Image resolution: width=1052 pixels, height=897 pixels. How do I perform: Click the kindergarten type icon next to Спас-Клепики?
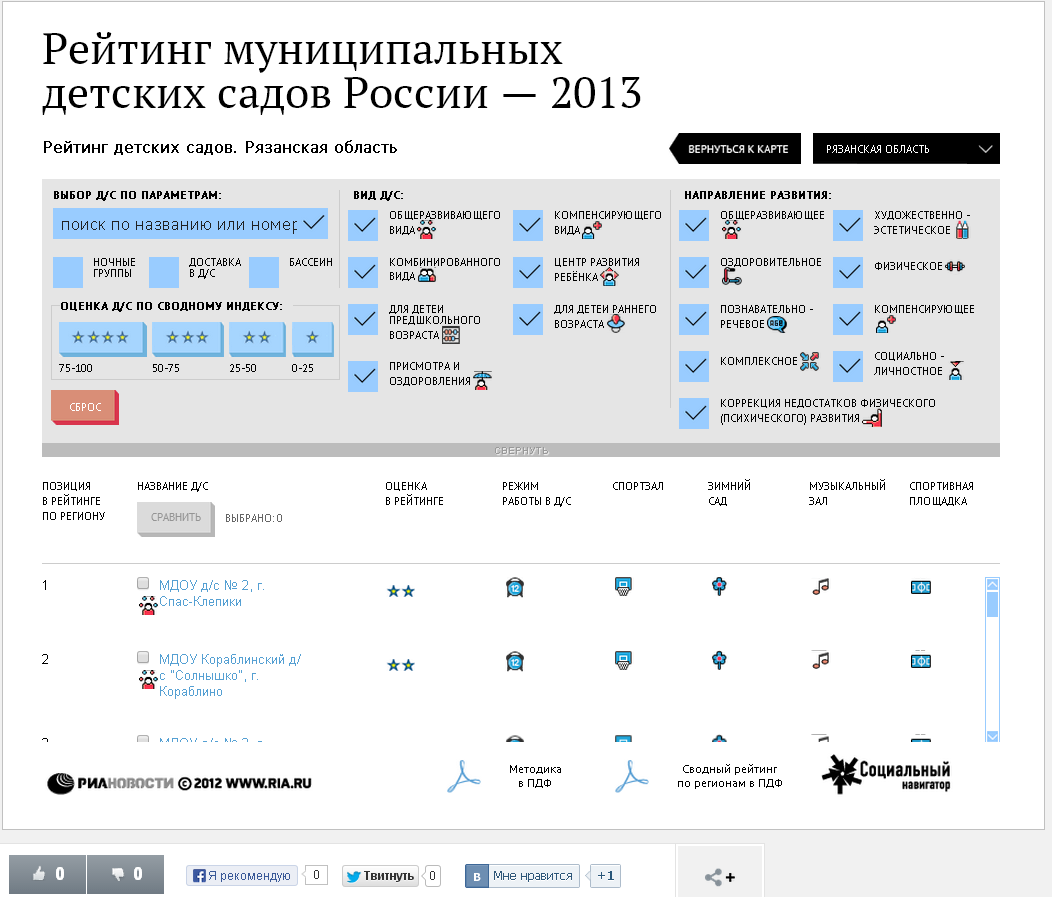click(x=148, y=605)
